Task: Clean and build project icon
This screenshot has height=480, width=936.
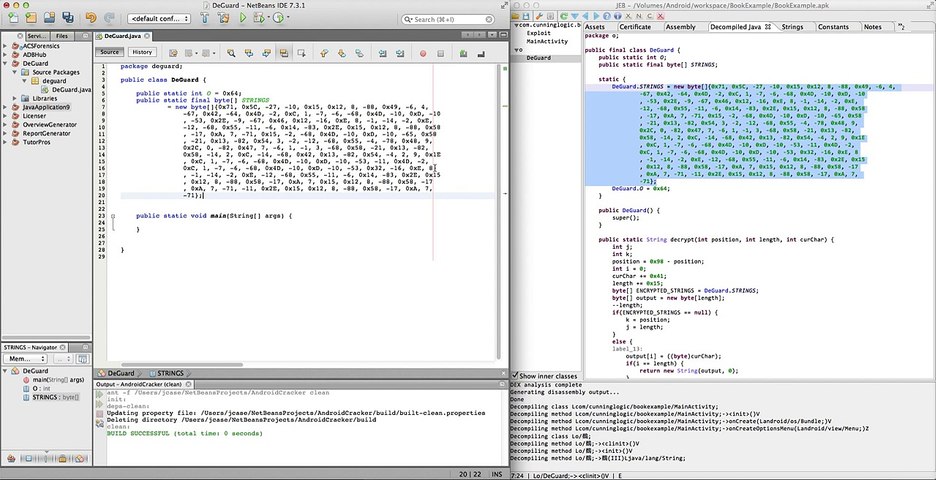Action: click(x=223, y=17)
